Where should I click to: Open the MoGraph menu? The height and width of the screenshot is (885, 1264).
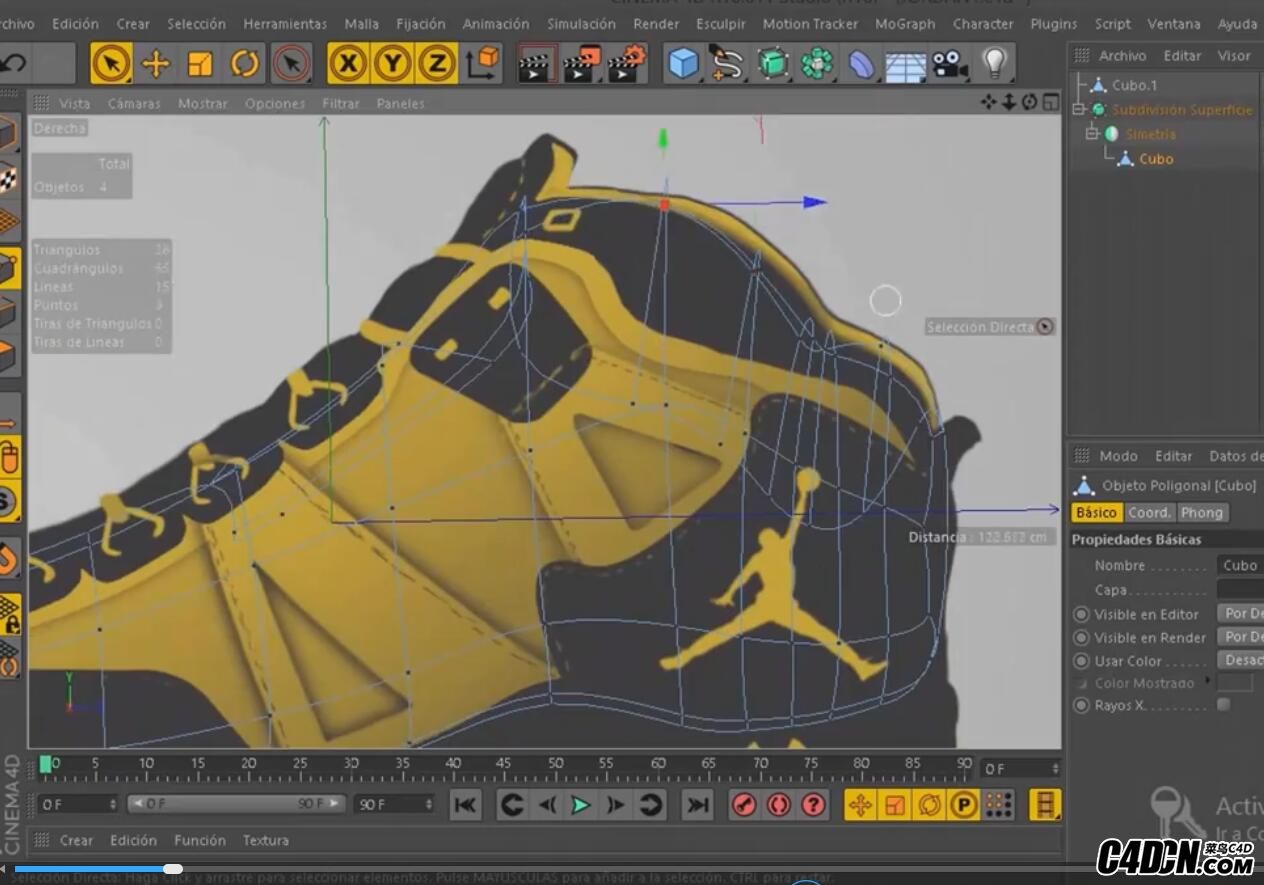tap(905, 23)
